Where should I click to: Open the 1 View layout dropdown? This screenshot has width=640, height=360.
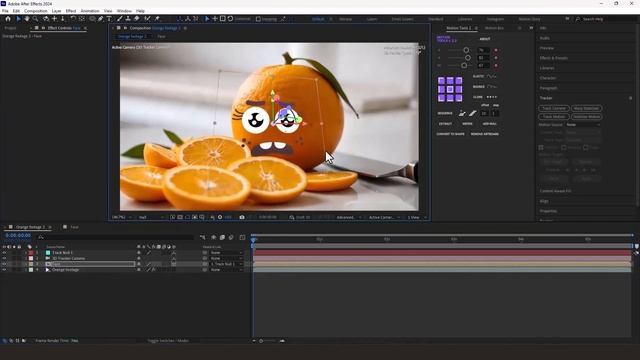click(417, 217)
